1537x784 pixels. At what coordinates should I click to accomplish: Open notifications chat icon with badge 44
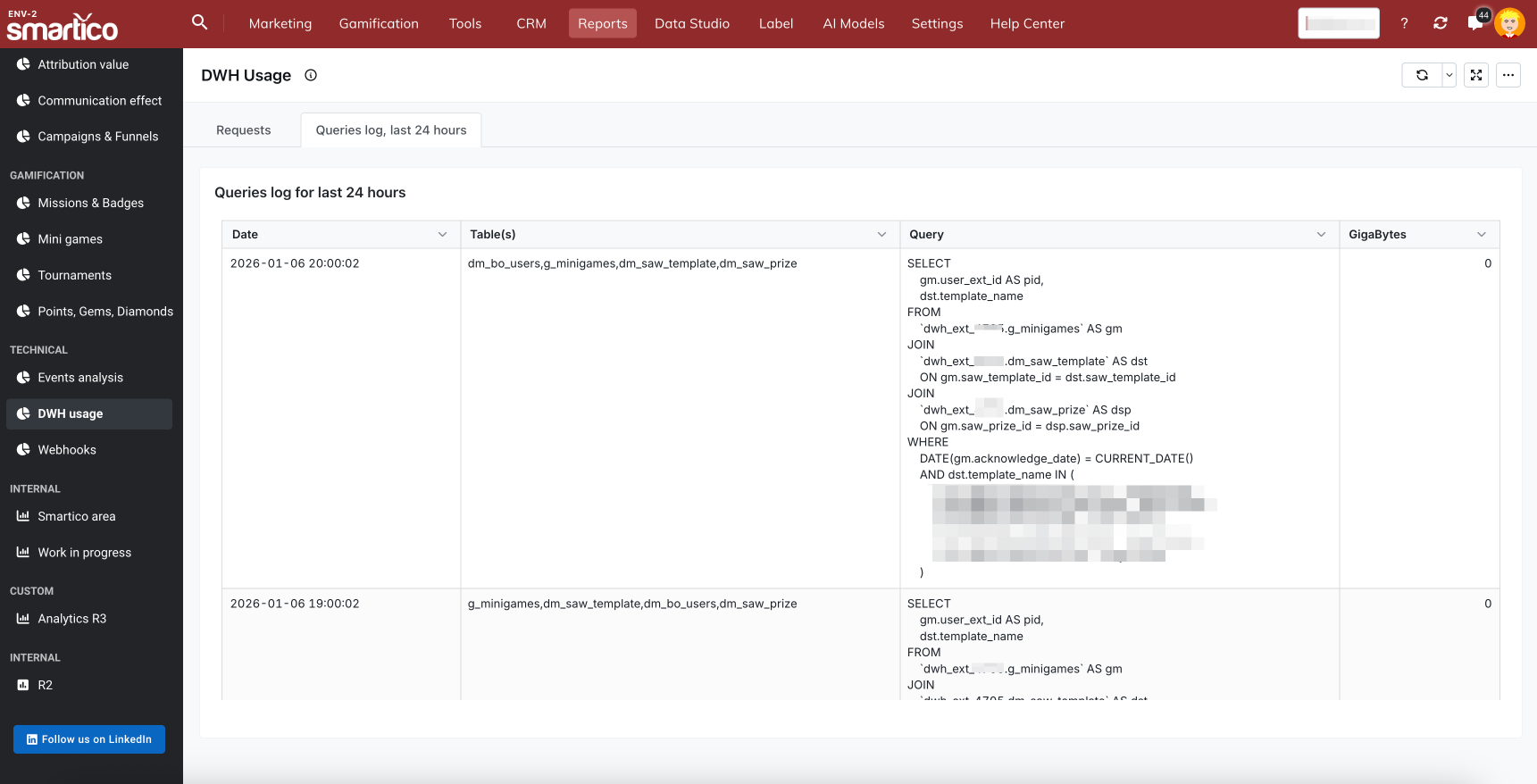tap(1475, 23)
